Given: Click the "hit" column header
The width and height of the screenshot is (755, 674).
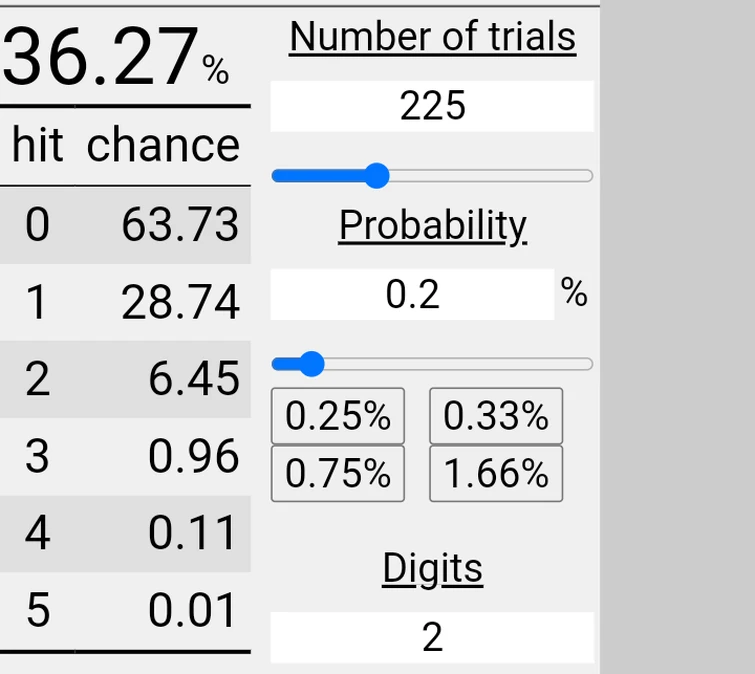Looking at the screenshot, I should point(37,146).
